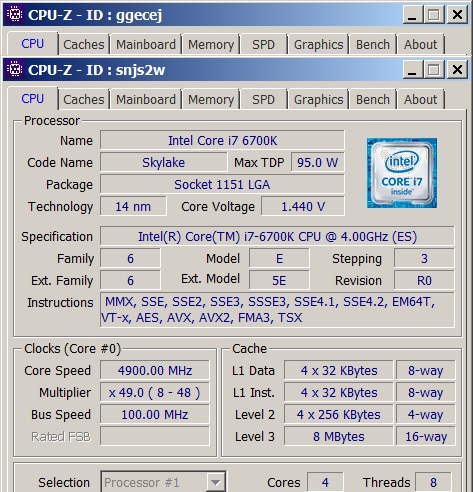Screen dimensions: 473x492
Task: Open the Caches tab in the snjs2w window
Action: [84, 99]
